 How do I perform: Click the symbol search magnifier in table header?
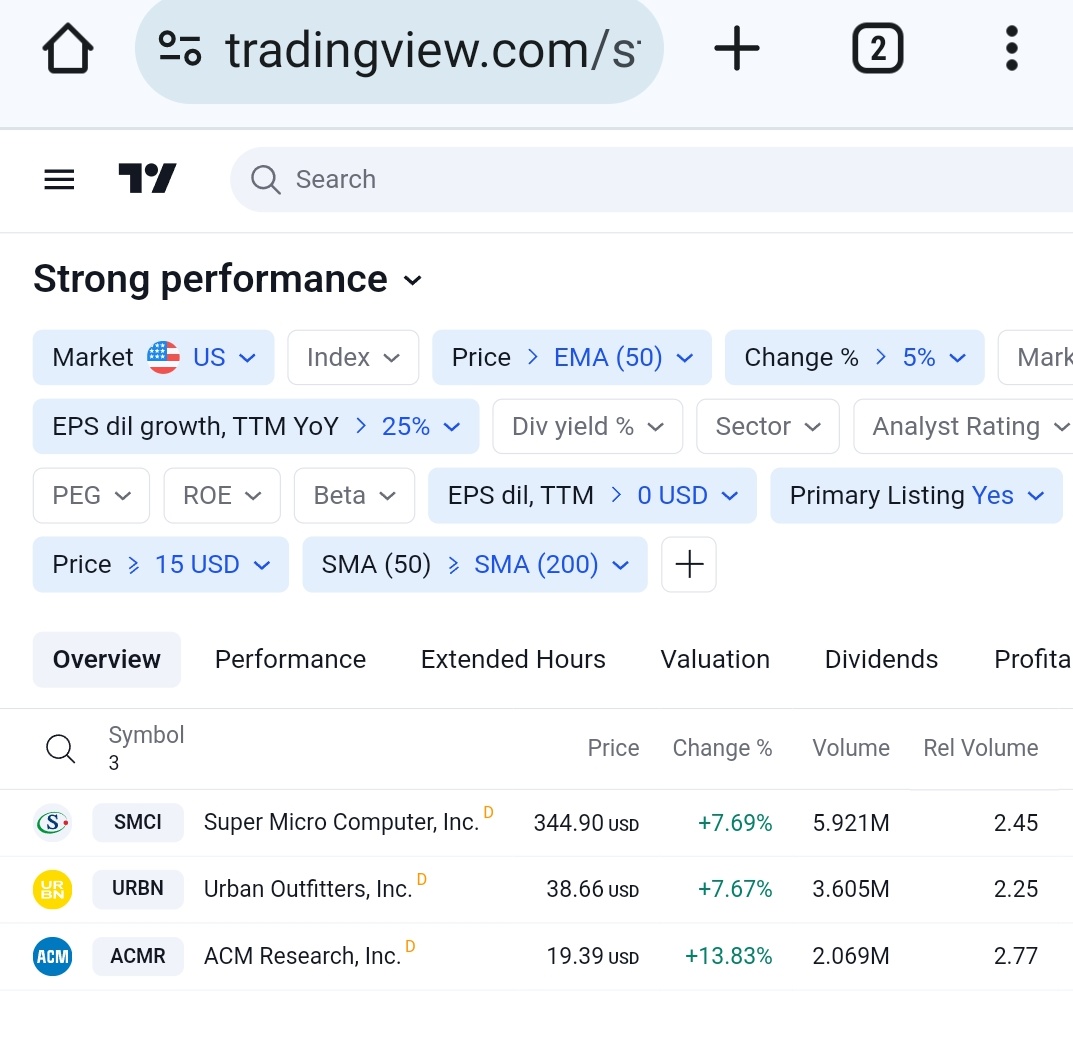point(60,748)
